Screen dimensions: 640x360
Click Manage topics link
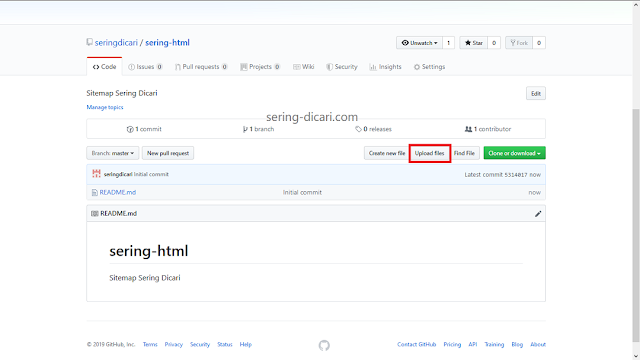(105, 107)
